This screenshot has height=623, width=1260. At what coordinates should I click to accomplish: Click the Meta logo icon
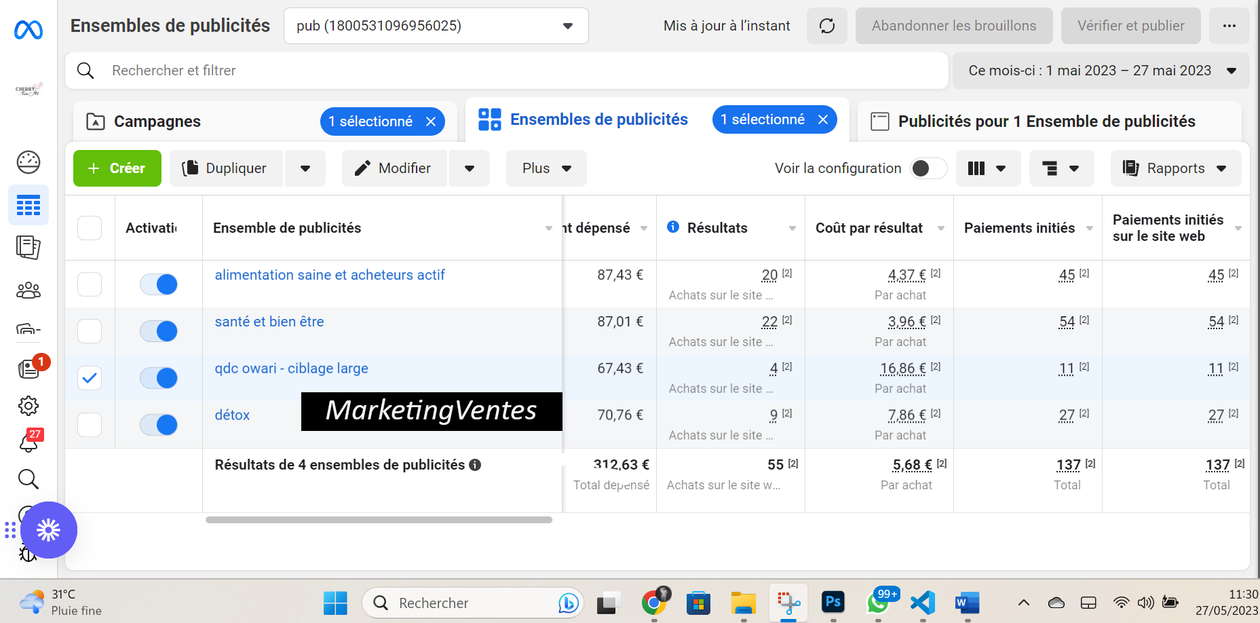tap(28, 30)
